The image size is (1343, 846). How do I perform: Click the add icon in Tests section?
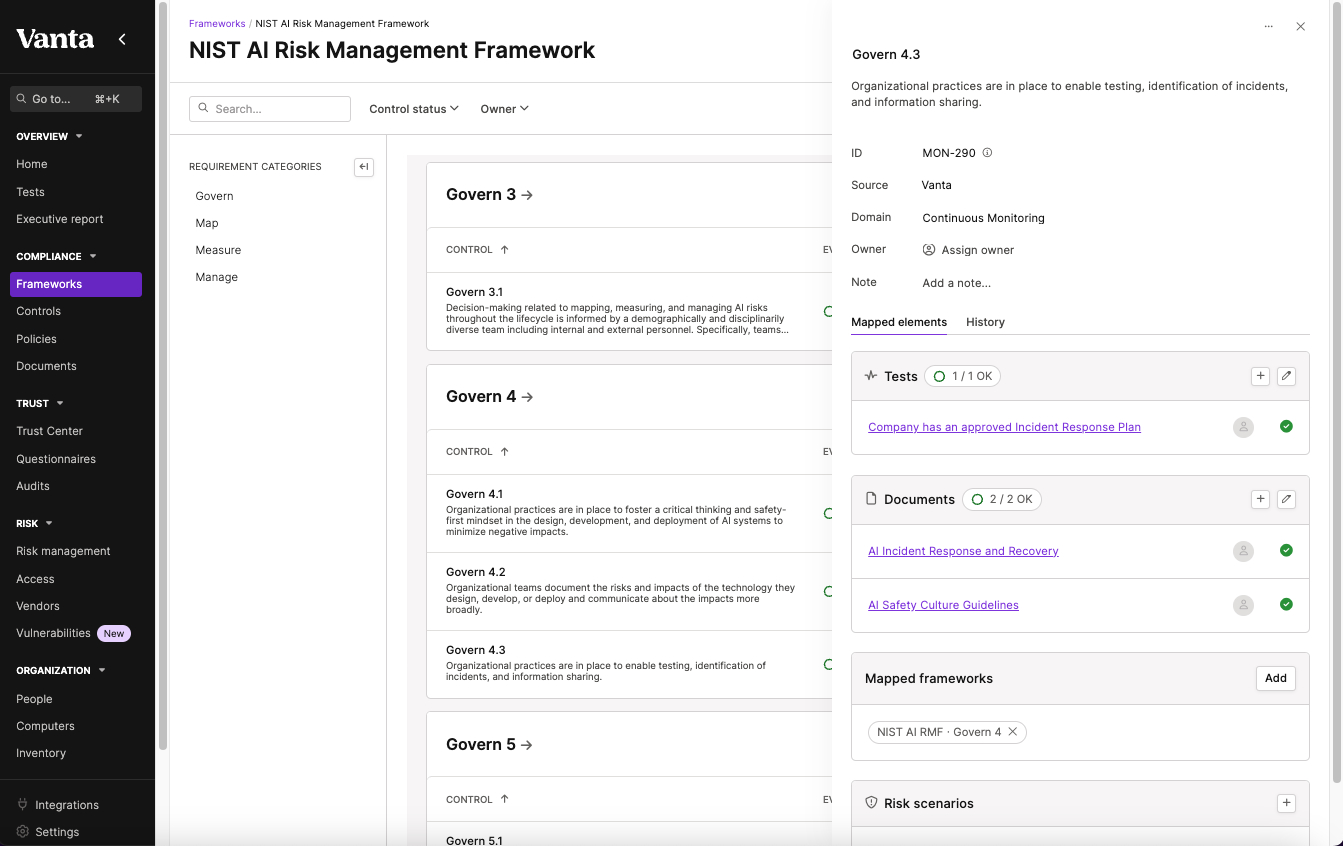pos(1260,376)
